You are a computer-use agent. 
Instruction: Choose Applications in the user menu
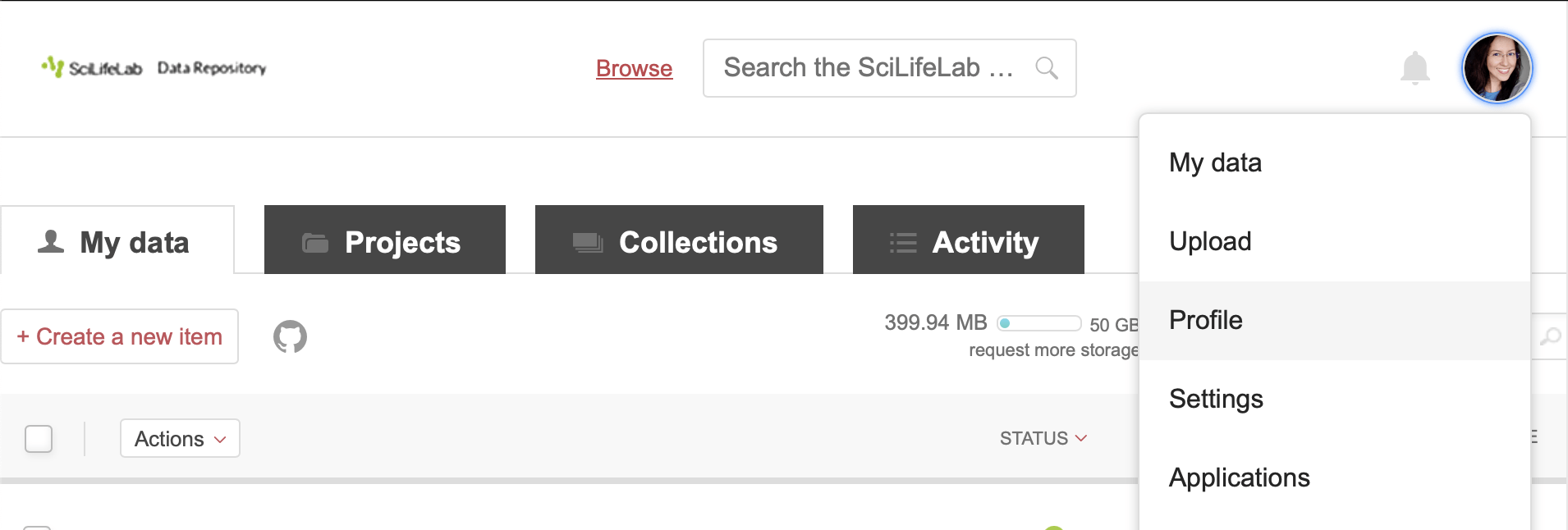tap(1239, 477)
